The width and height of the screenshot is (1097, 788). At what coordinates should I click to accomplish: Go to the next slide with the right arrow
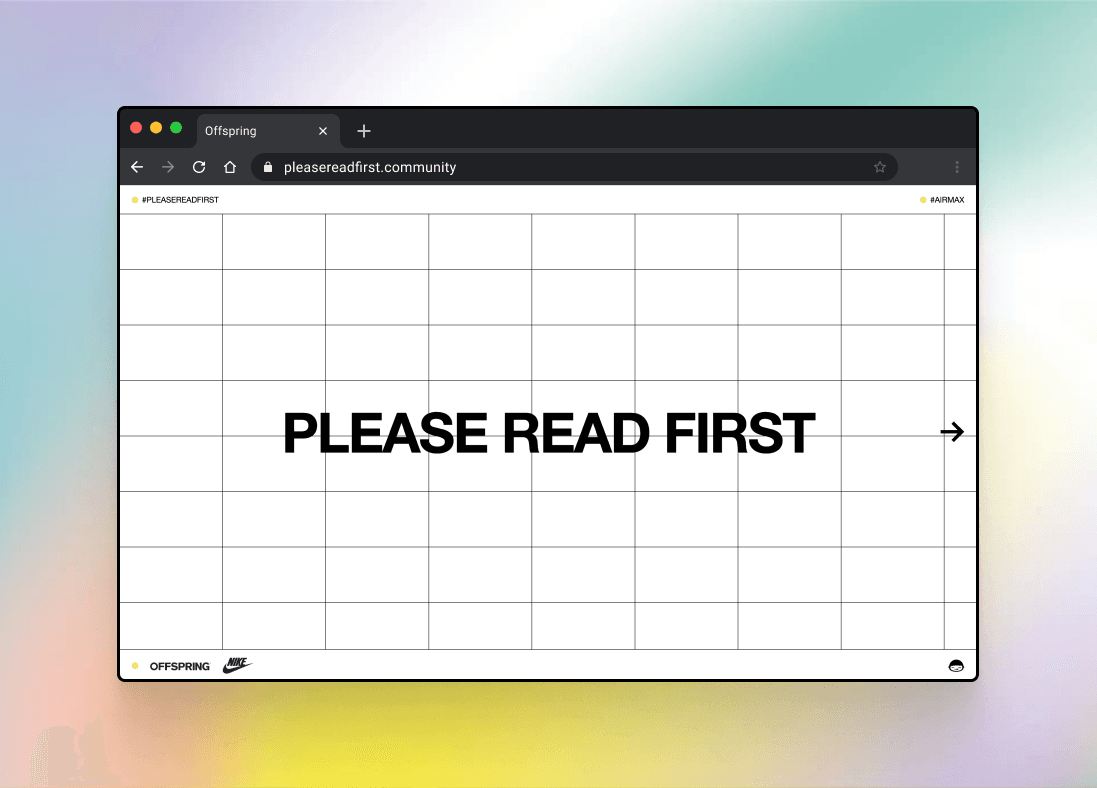[x=952, y=432]
